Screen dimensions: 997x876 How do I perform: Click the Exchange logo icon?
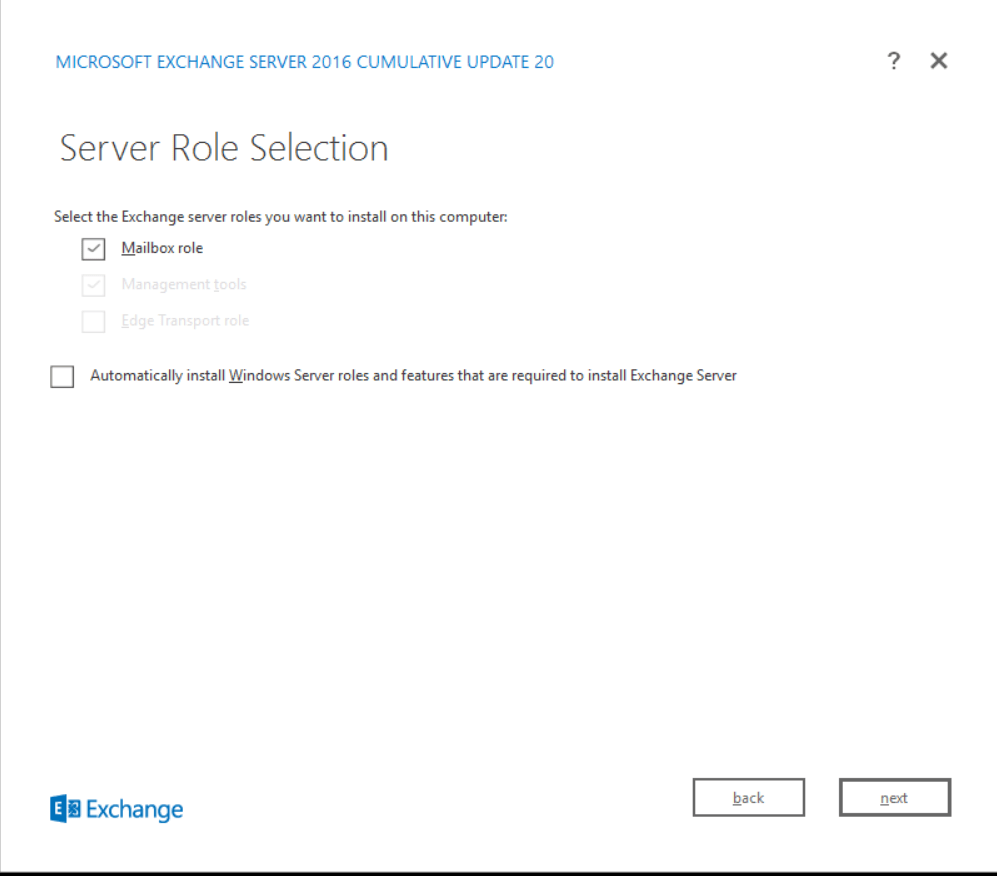pyautogui.click(x=65, y=808)
